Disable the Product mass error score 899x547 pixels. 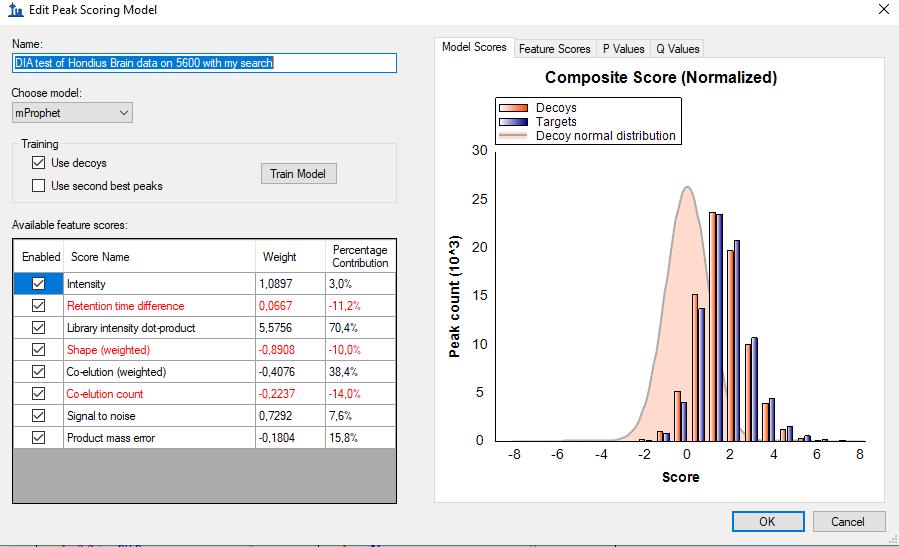click(39, 438)
